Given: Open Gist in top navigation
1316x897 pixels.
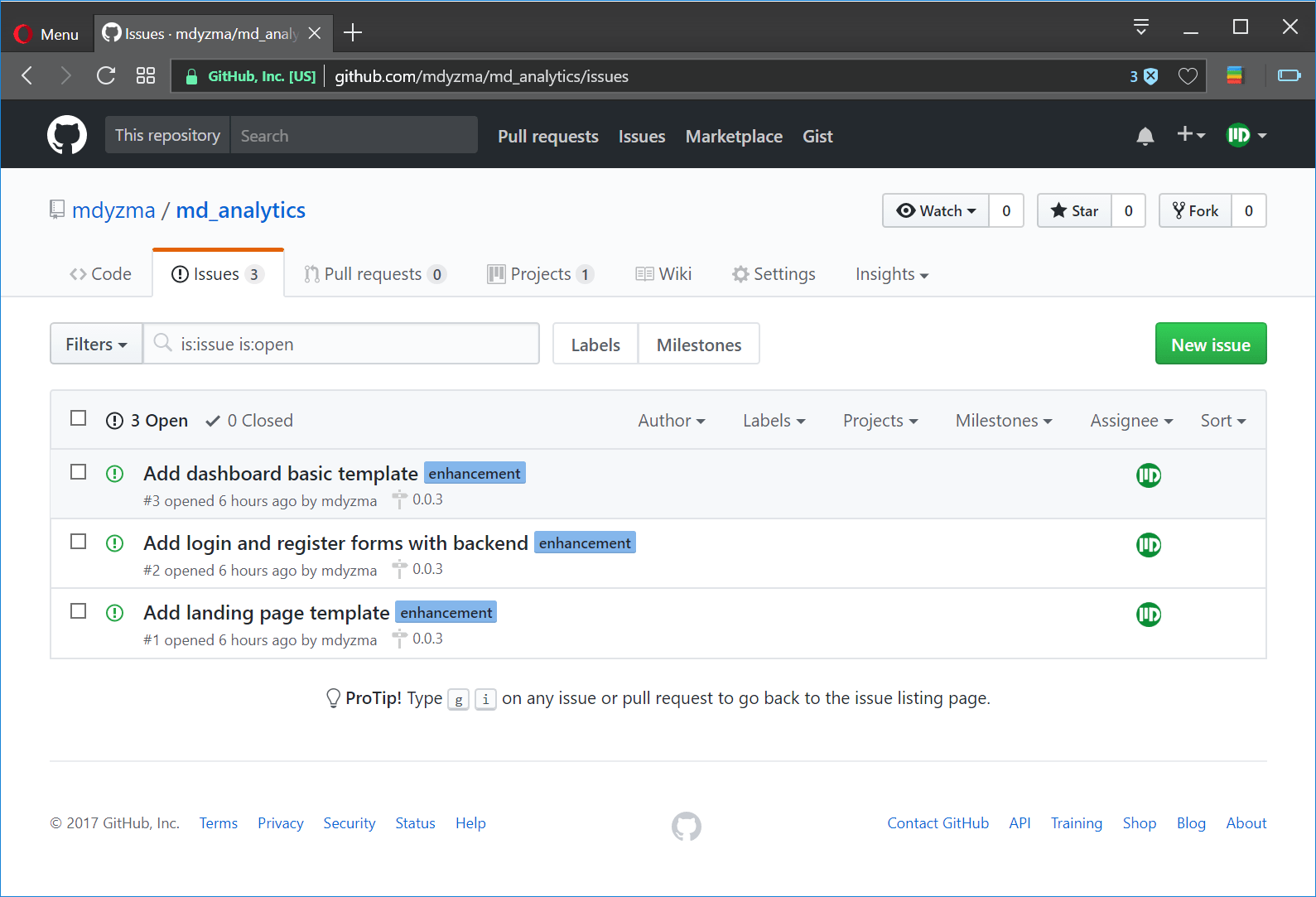Looking at the screenshot, I should pos(817,137).
